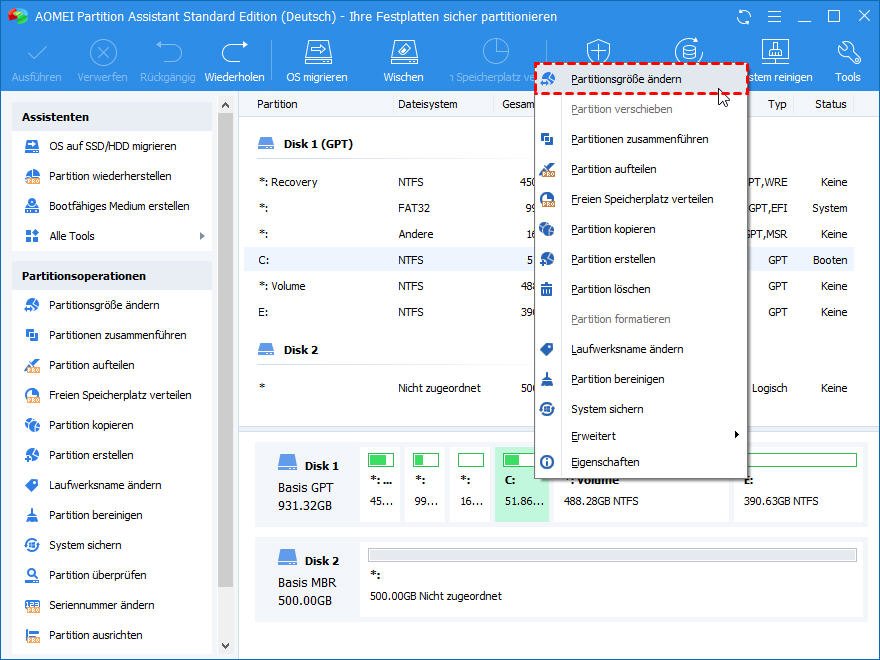Click sidebar Partition bereinigen broom icon
Viewport: 880px width, 660px height.
click(x=32, y=515)
